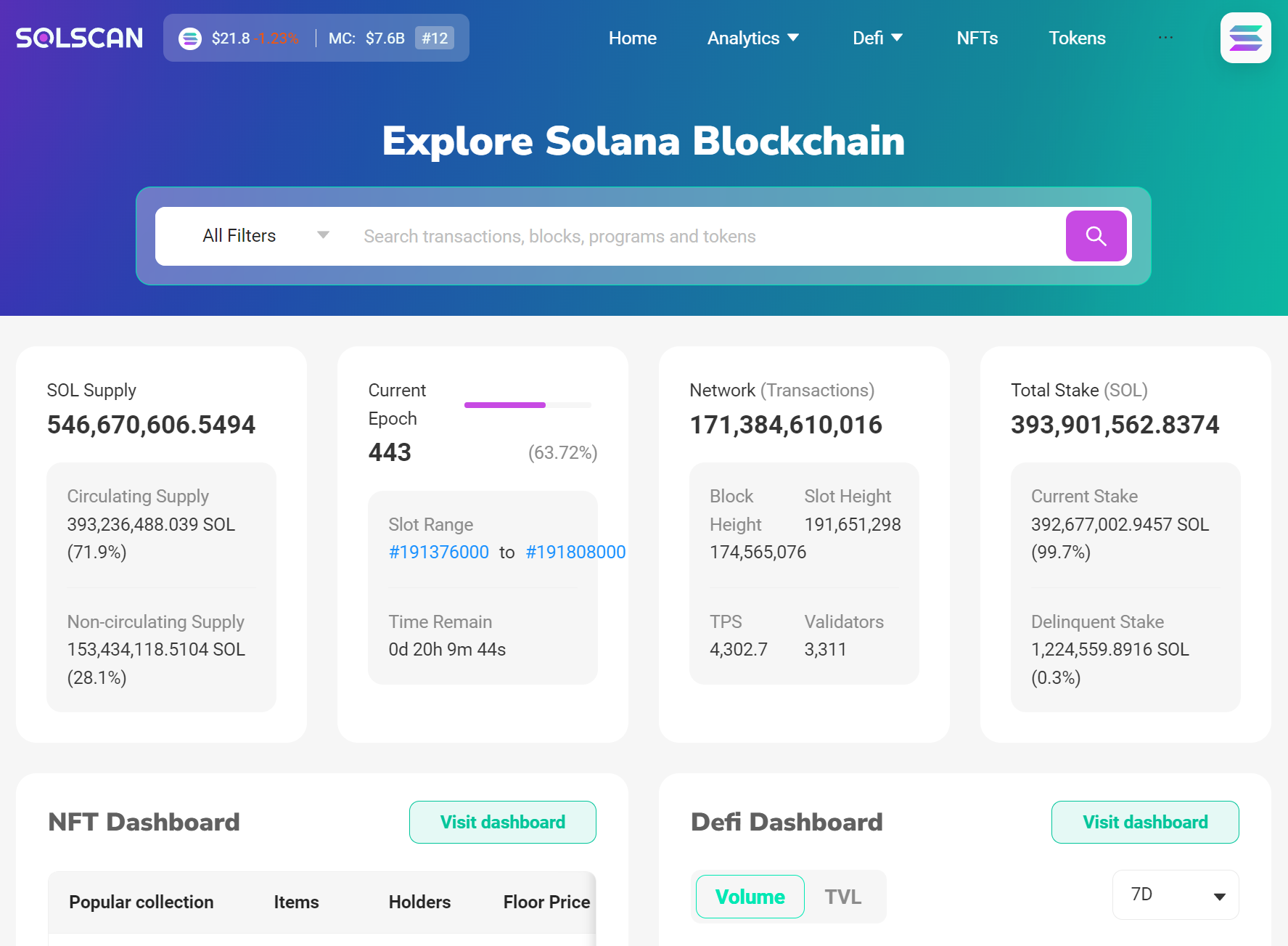Image resolution: width=1288 pixels, height=946 pixels.
Task: Open the NFTs menu item
Action: (977, 38)
